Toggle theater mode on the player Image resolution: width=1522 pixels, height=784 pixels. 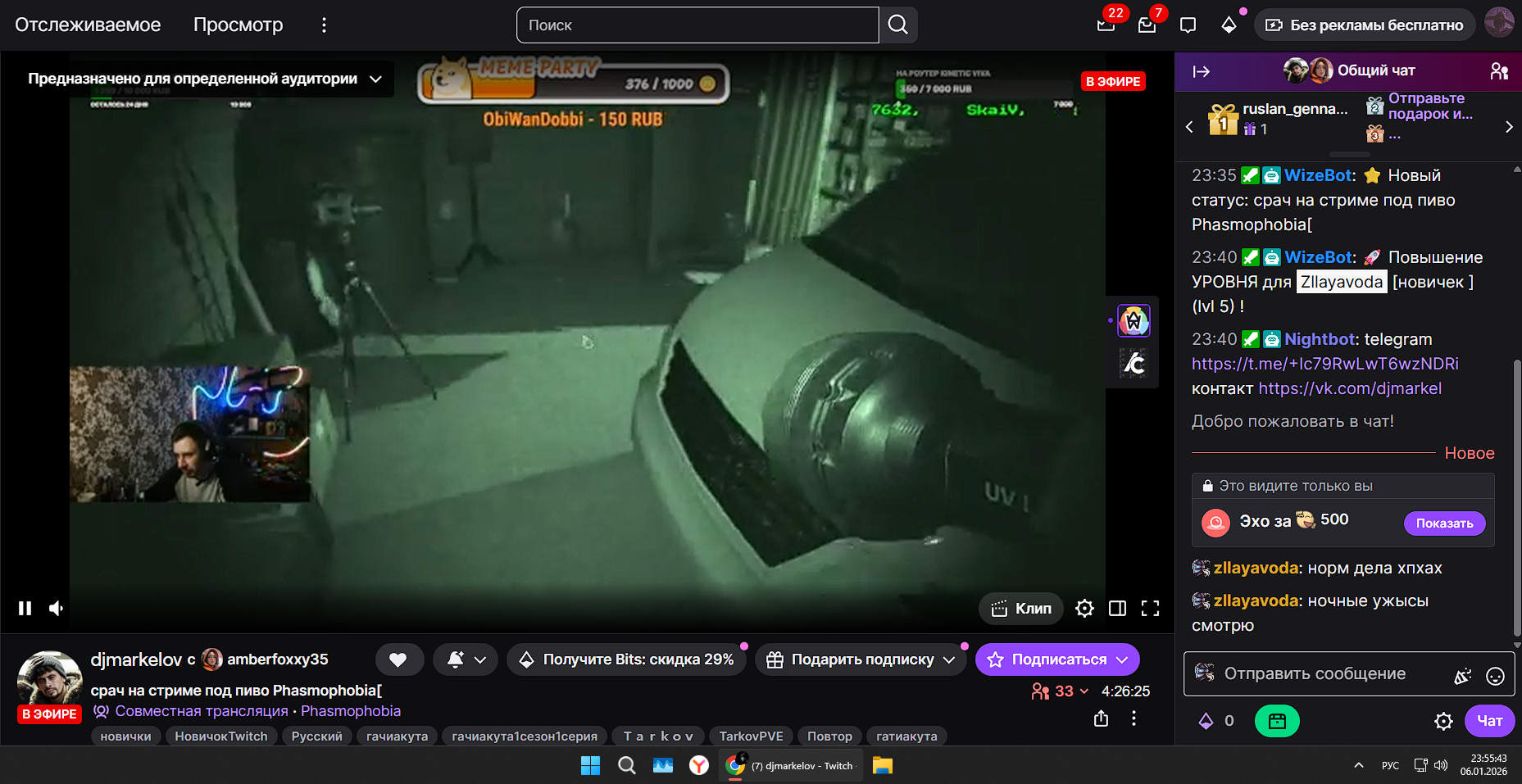point(1117,608)
